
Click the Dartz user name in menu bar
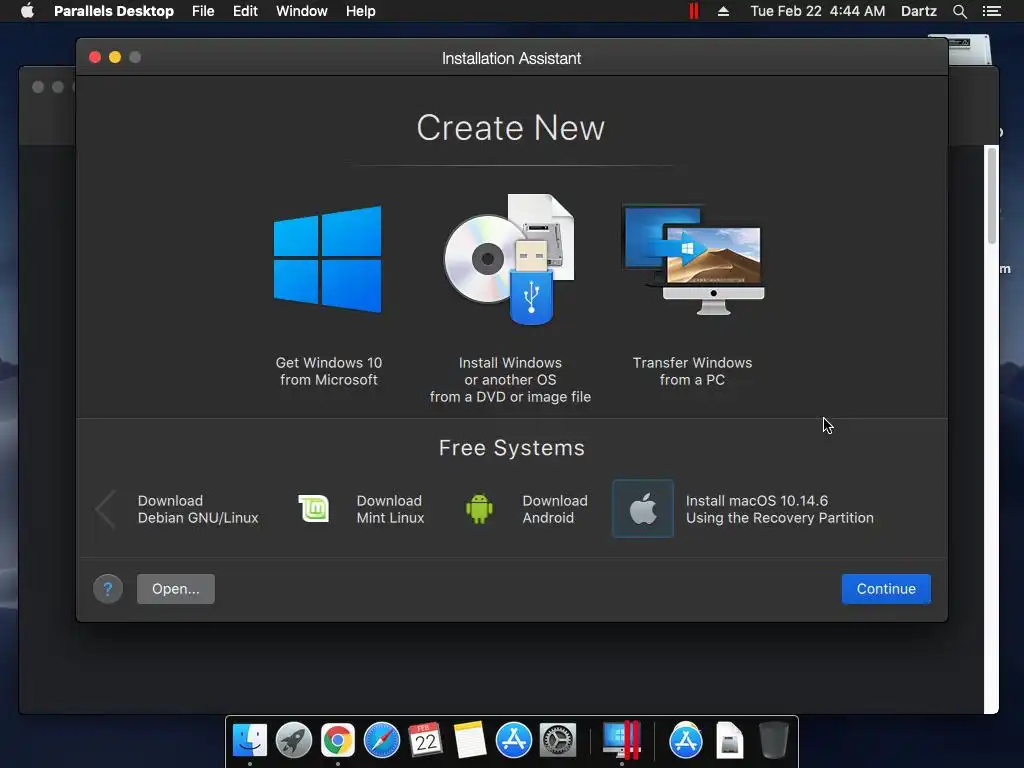coord(918,11)
